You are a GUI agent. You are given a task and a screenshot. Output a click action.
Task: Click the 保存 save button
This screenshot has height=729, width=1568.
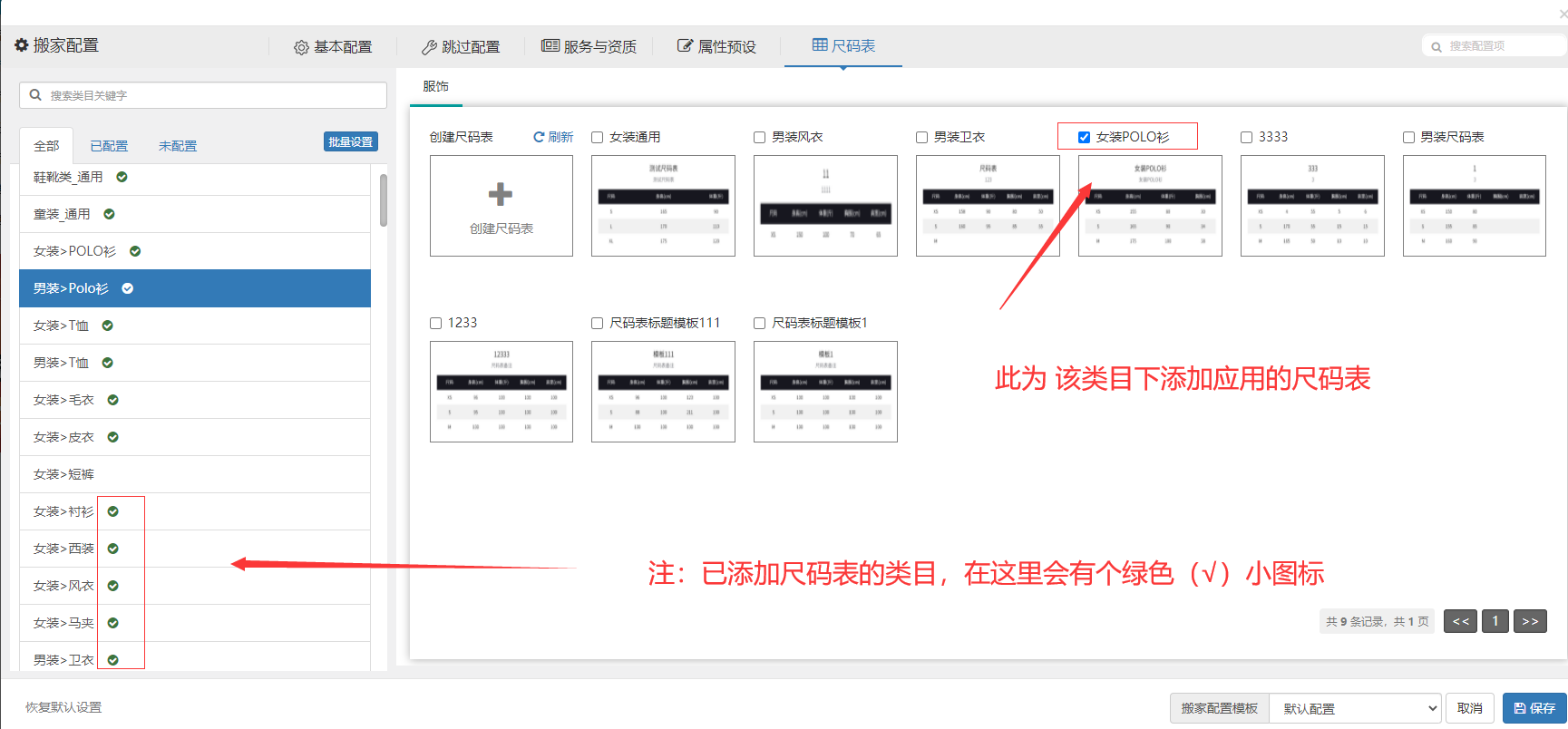(1534, 708)
